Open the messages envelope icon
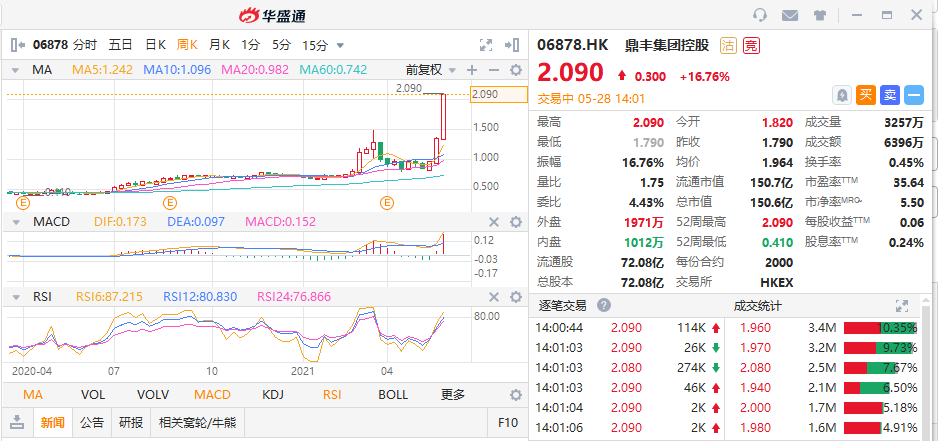The height and width of the screenshot is (441, 940). pyautogui.click(x=790, y=15)
